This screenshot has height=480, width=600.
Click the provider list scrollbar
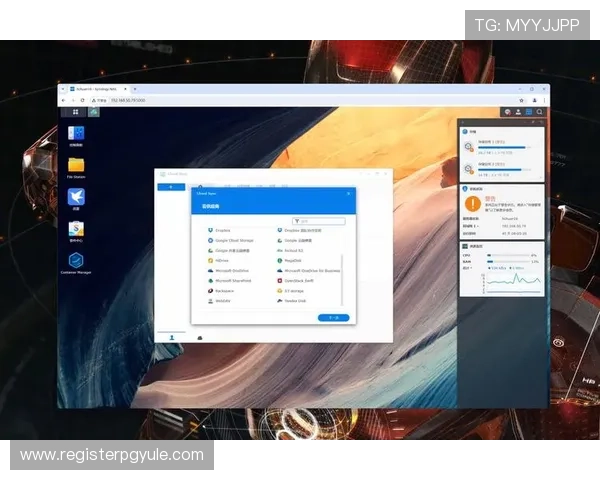click(x=342, y=279)
